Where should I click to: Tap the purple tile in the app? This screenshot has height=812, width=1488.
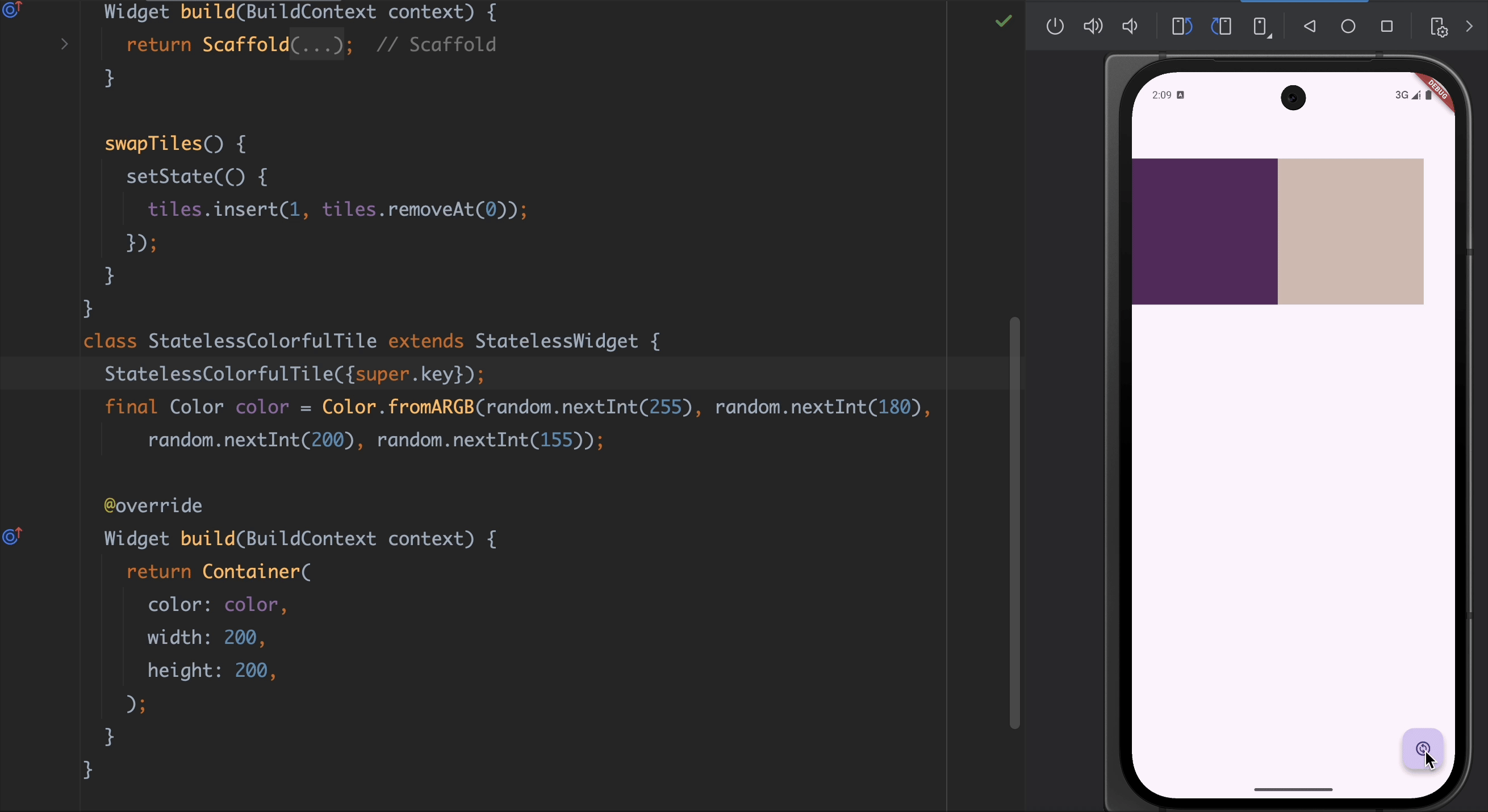(x=1205, y=232)
